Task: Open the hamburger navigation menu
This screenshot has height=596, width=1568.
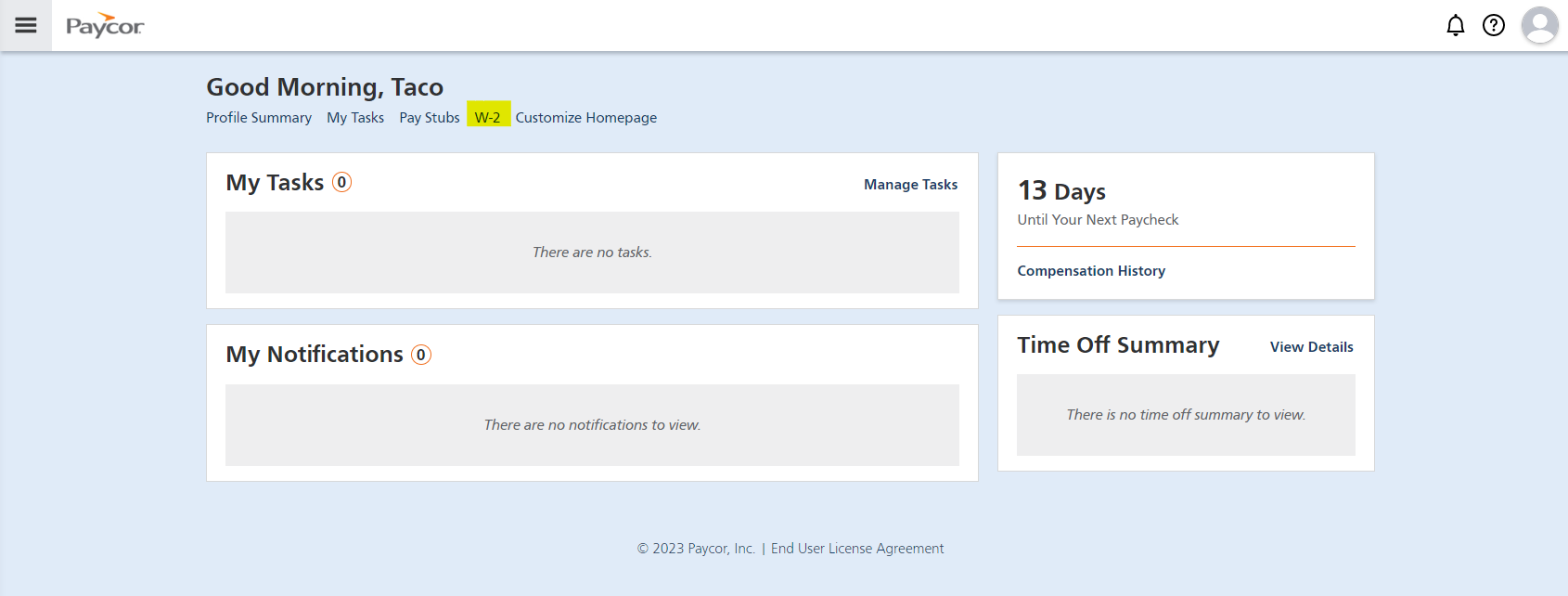Action: [x=26, y=25]
